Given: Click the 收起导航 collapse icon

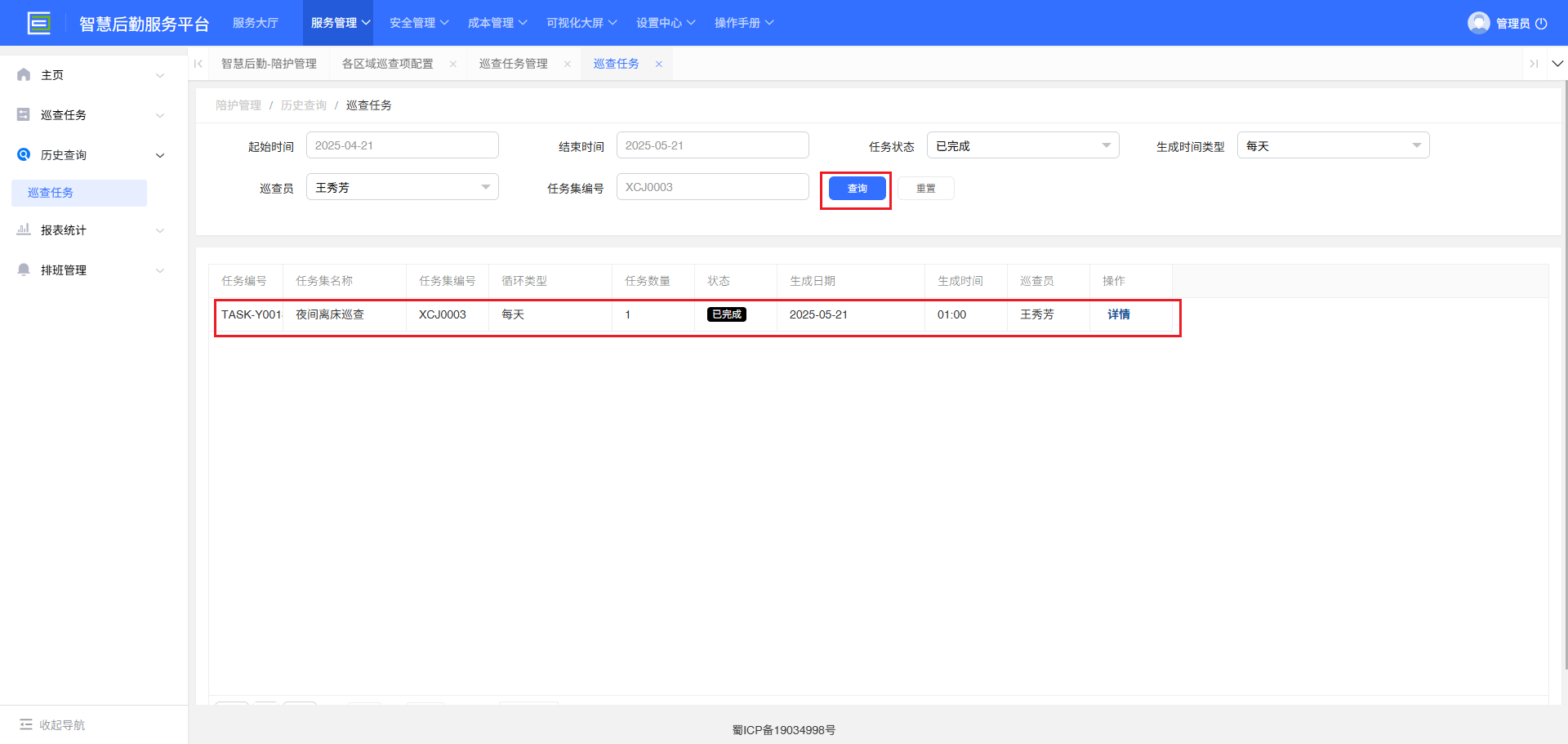Looking at the screenshot, I should [x=26, y=724].
